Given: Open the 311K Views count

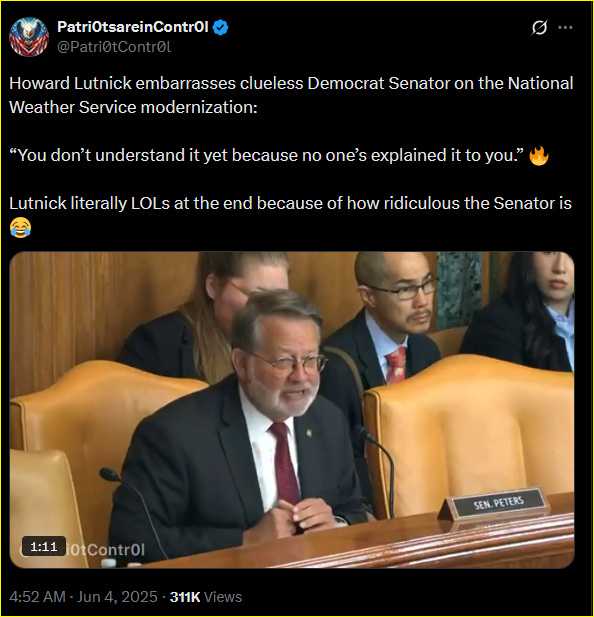Looking at the screenshot, I should 206,597.
